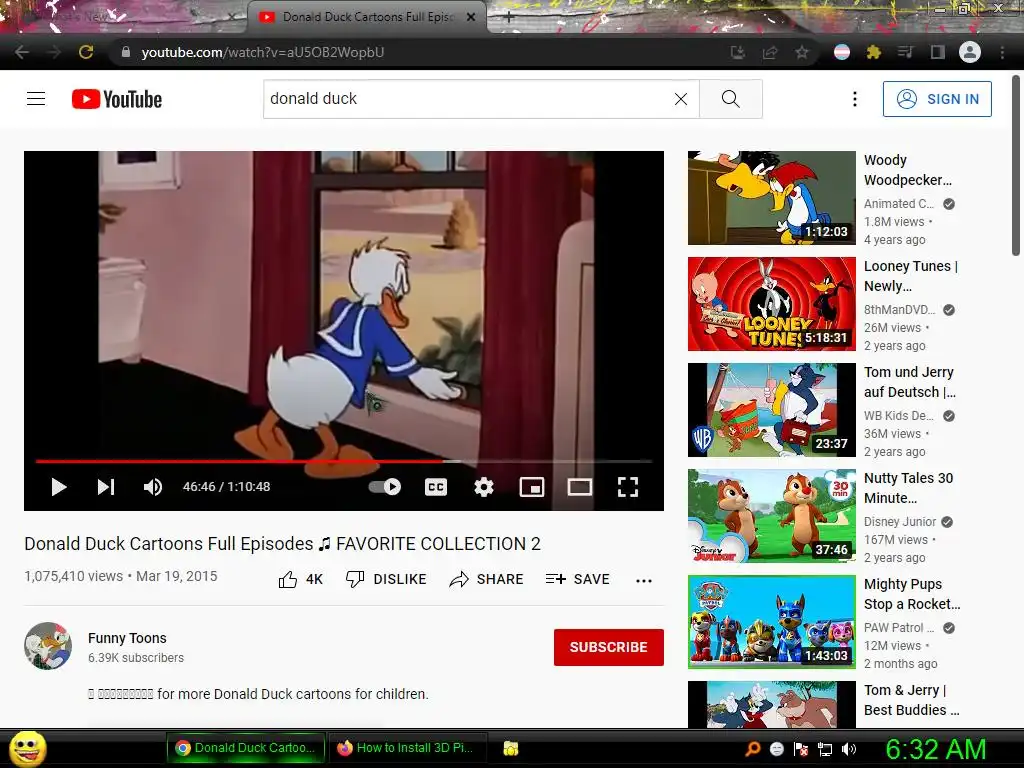Open the Woody Woodpecker video thumbnail

pos(771,198)
